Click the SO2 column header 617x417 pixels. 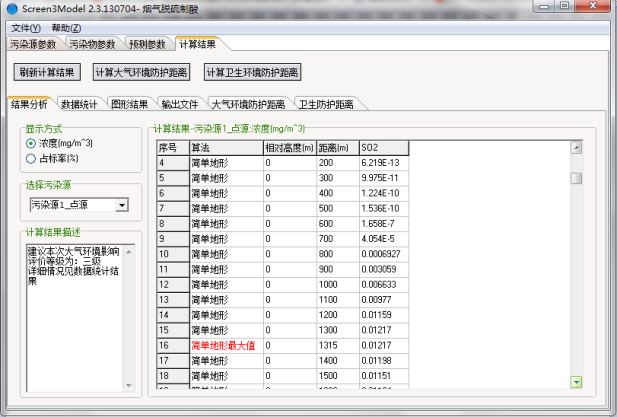(384, 148)
